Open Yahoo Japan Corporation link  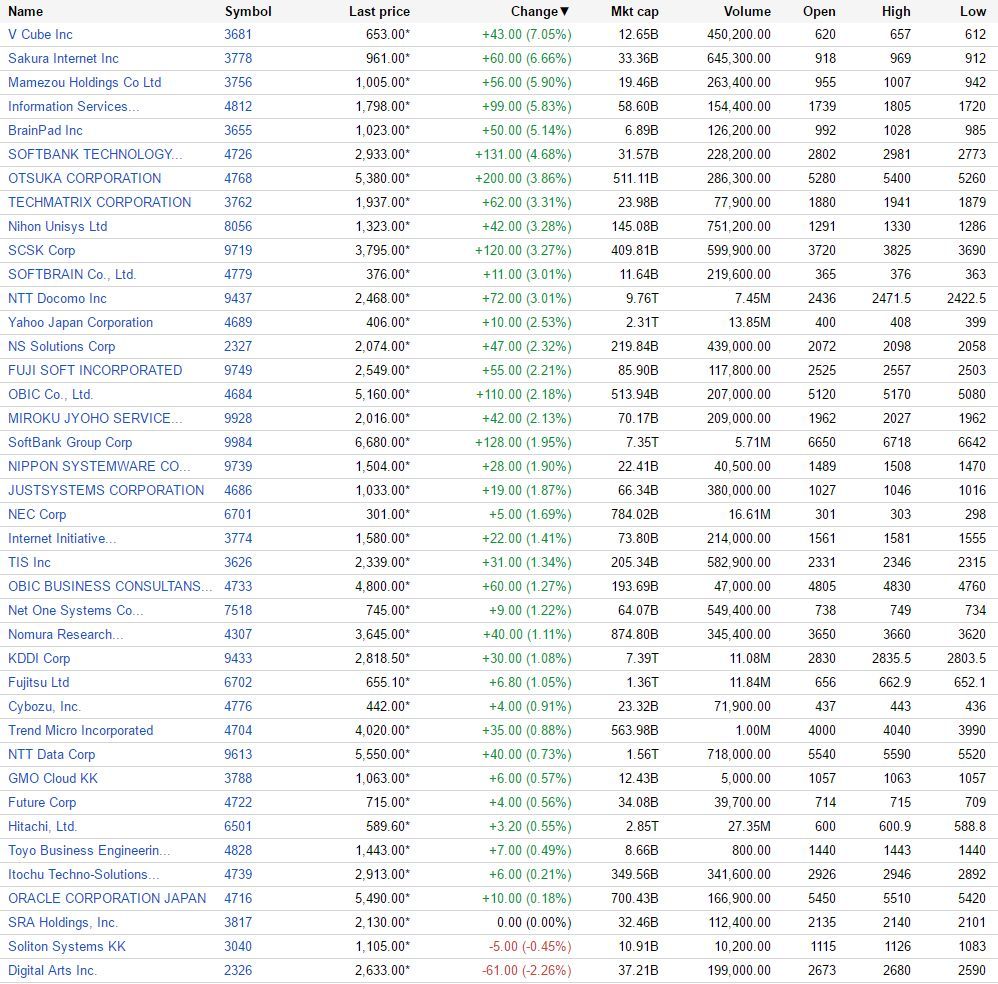pyautogui.click(x=80, y=323)
